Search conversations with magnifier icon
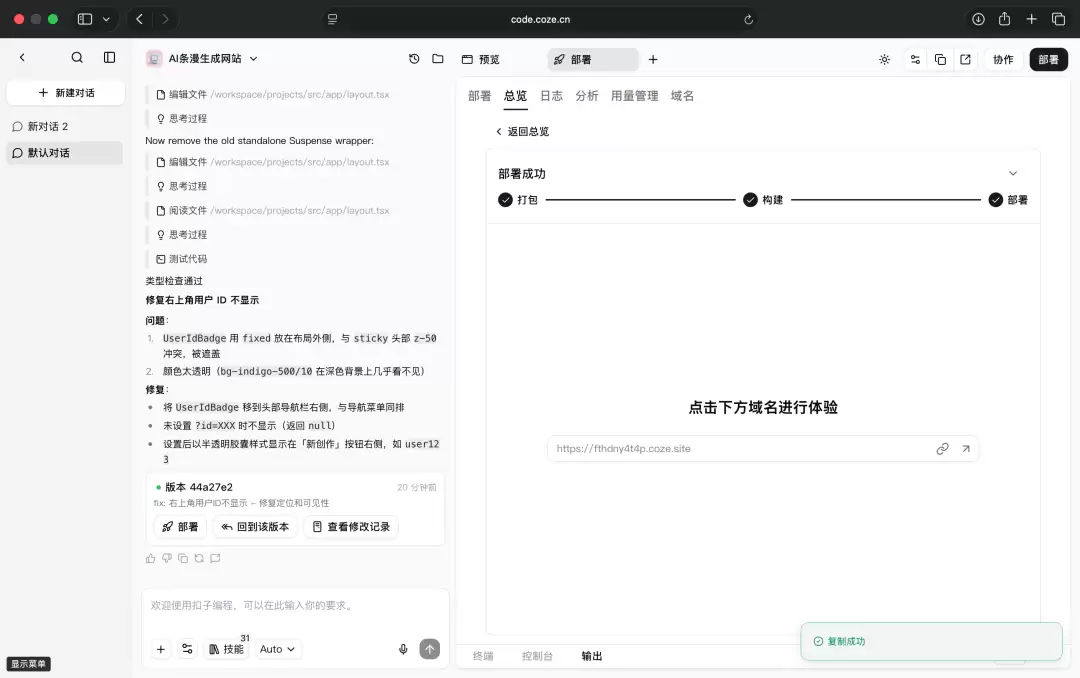The image size is (1080, 678). pyautogui.click(x=77, y=58)
